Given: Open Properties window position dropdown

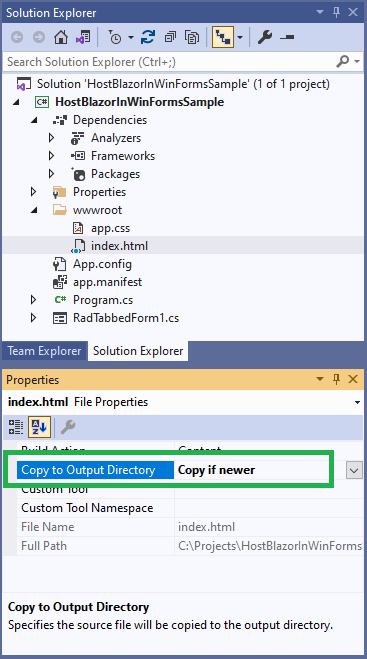Looking at the screenshot, I should pos(320,380).
